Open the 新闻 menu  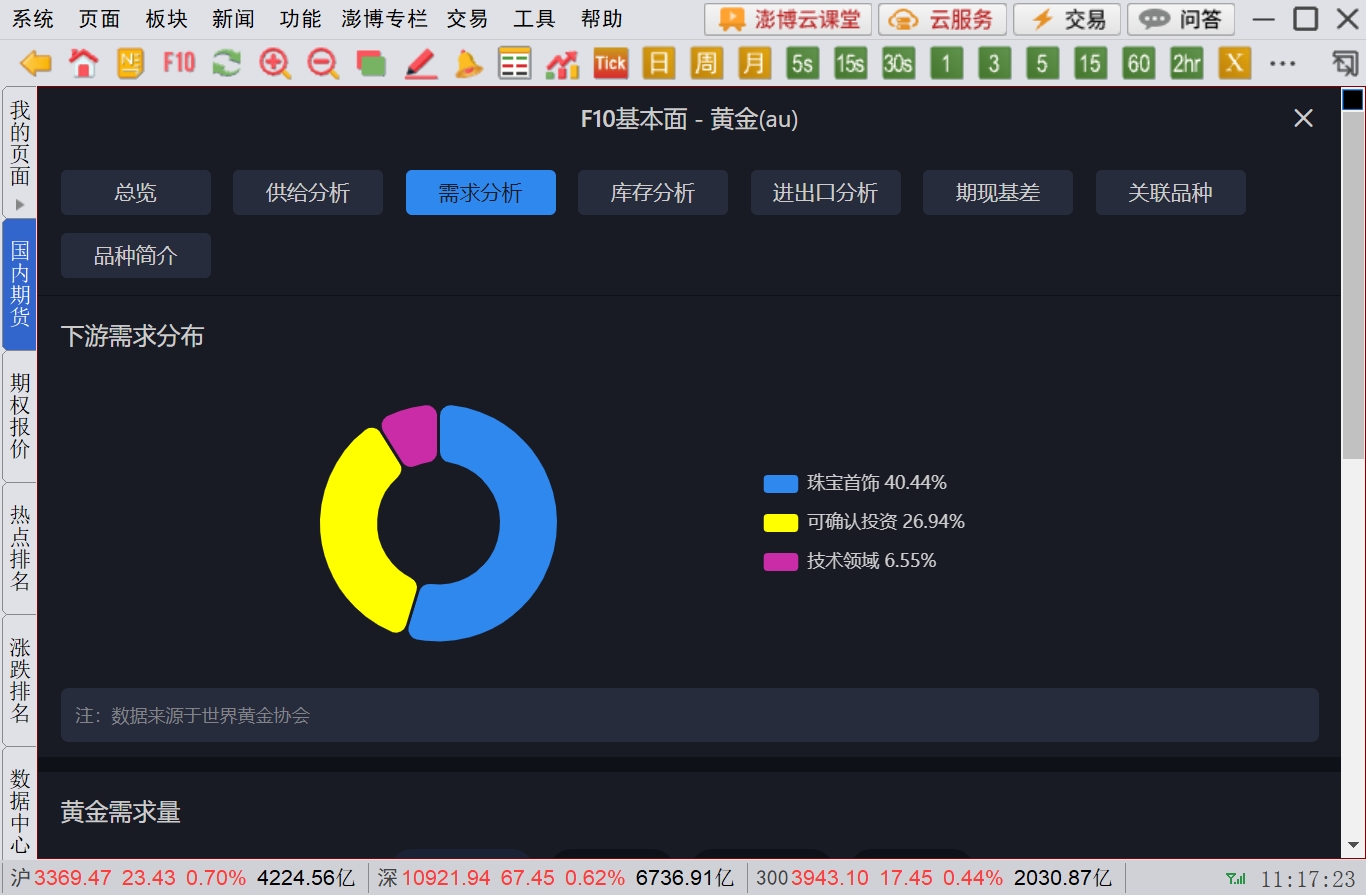point(233,19)
